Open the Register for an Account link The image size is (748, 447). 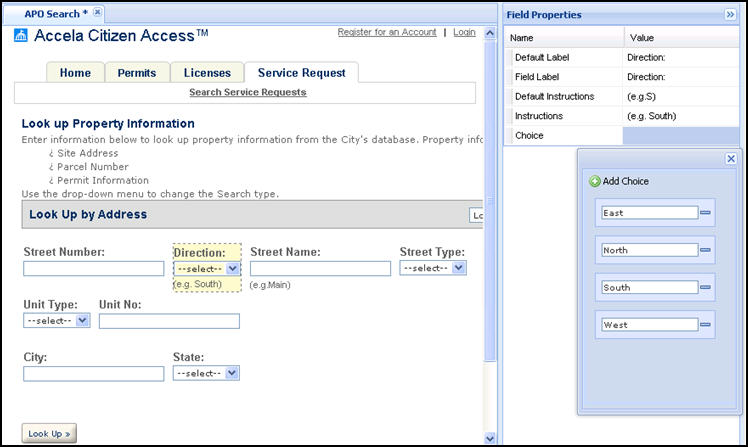(x=387, y=32)
